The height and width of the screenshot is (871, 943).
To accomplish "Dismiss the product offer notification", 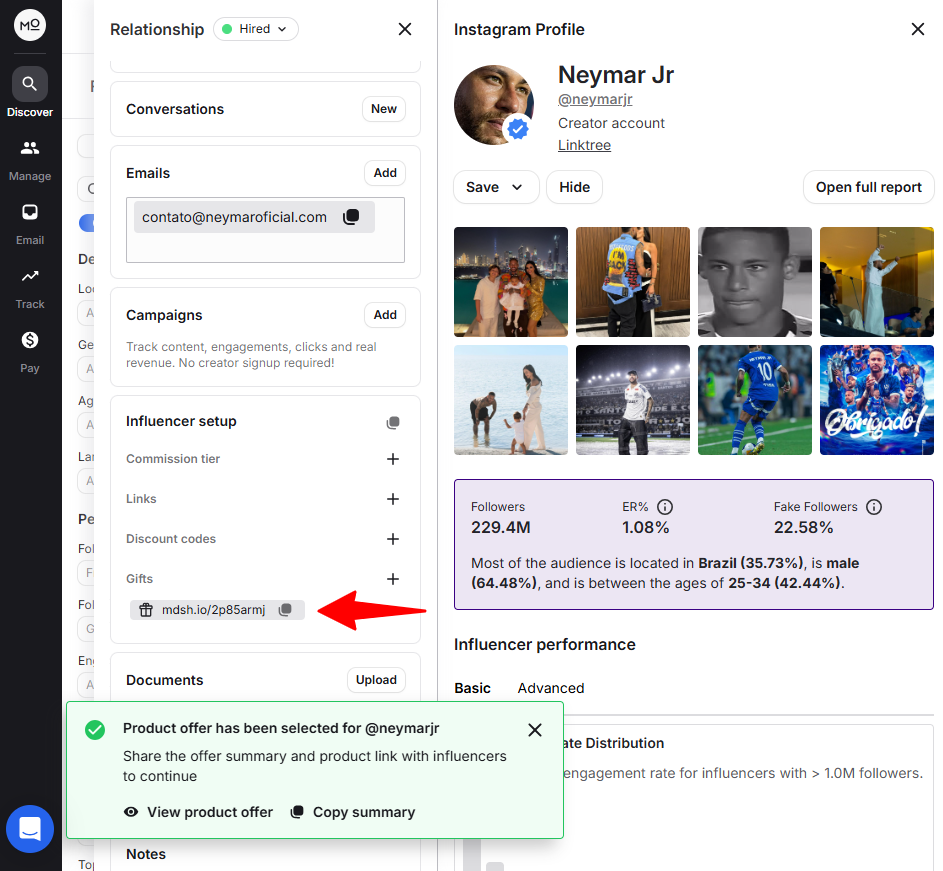I will pyautogui.click(x=535, y=730).
